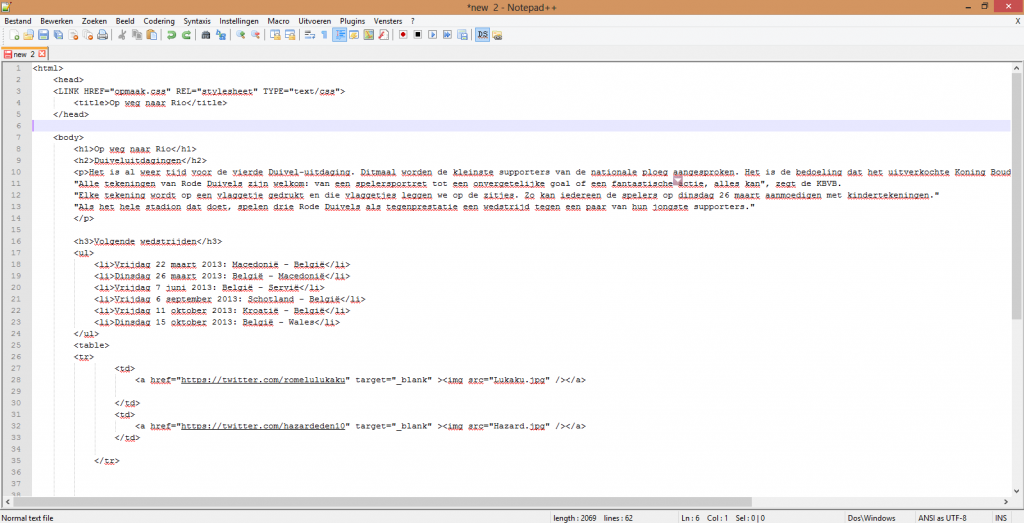Open the Beeld menu

pyautogui.click(x=125, y=22)
